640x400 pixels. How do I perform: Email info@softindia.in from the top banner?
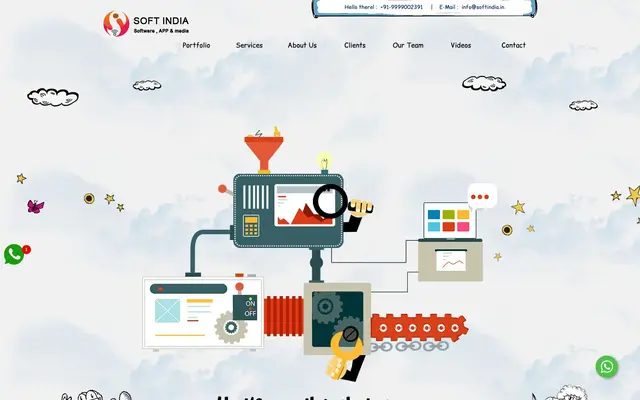[483, 7]
